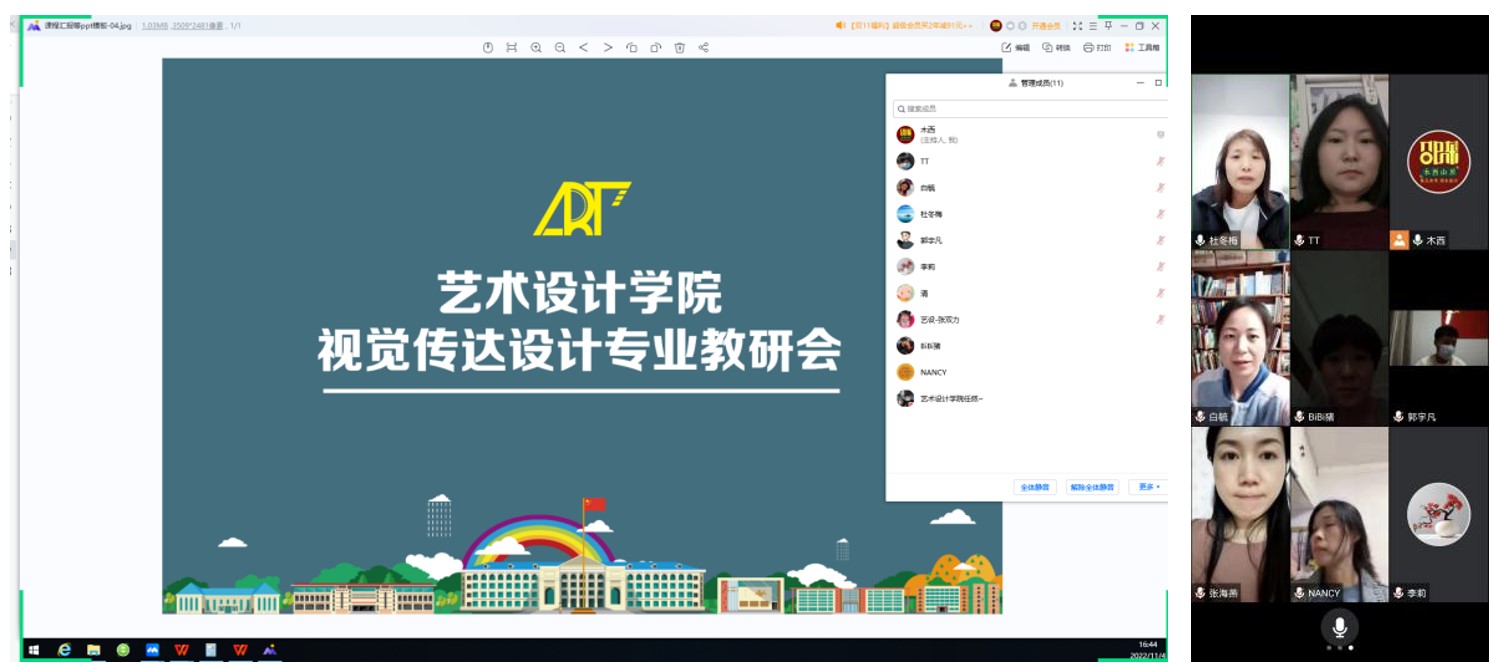
Task: Select member NANCY in the member list
Action: point(1029,372)
